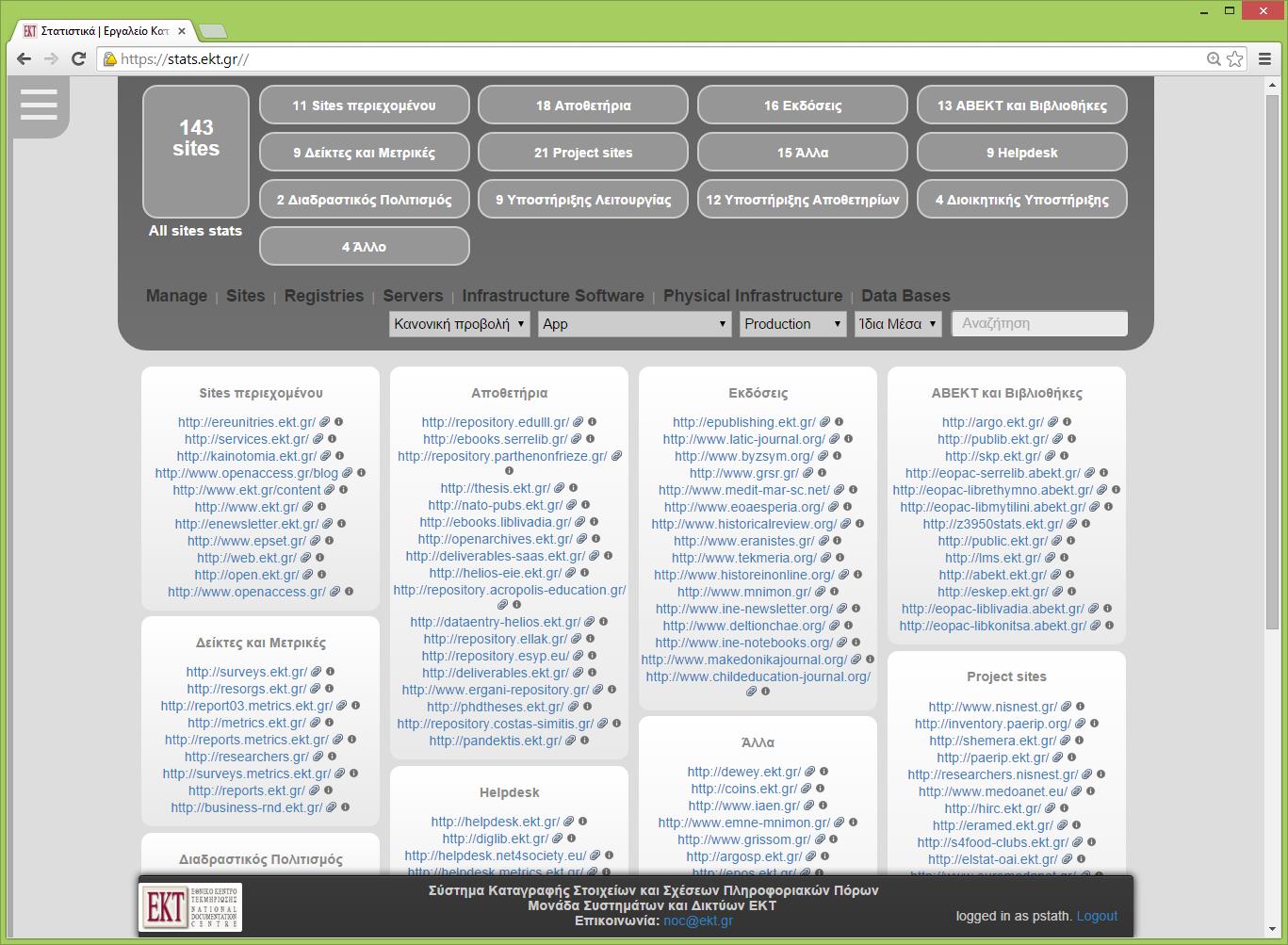Bookmark page with star icon
The height and width of the screenshot is (945, 1288).
(x=1235, y=58)
